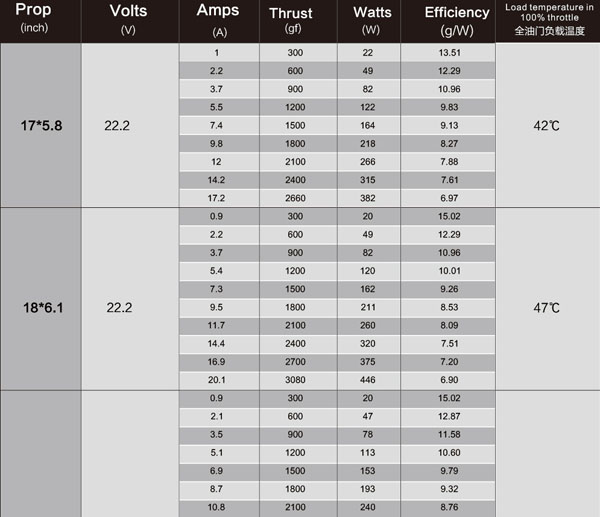The height and width of the screenshot is (517, 600).
Task: Select the 446 watts value
Action: pyautogui.click(x=368, y=379)
